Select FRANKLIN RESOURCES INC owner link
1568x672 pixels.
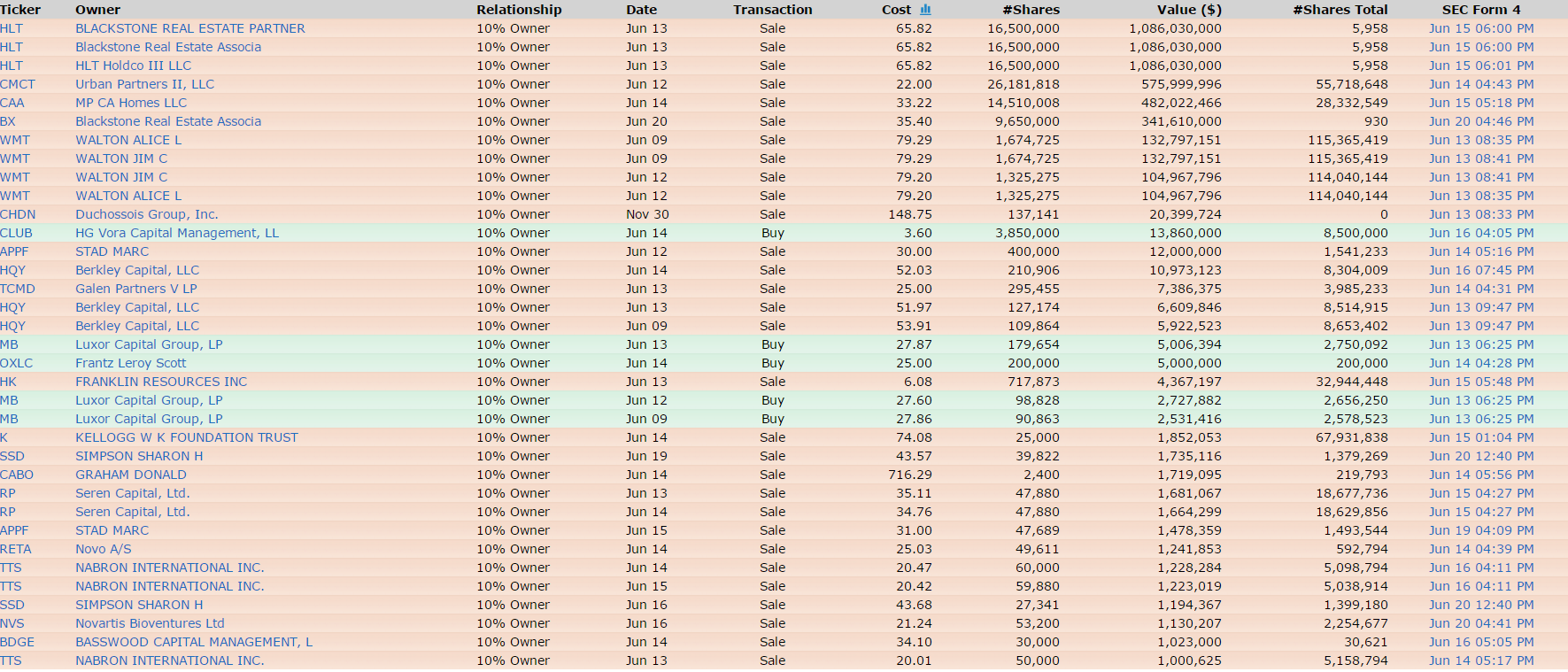[160, 382]
